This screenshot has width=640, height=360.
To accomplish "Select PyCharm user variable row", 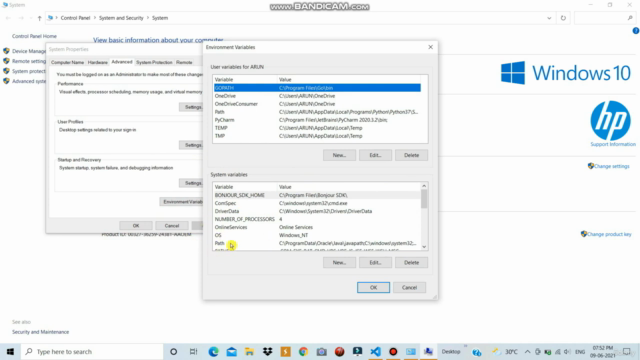I will click(x=317, y=120).
